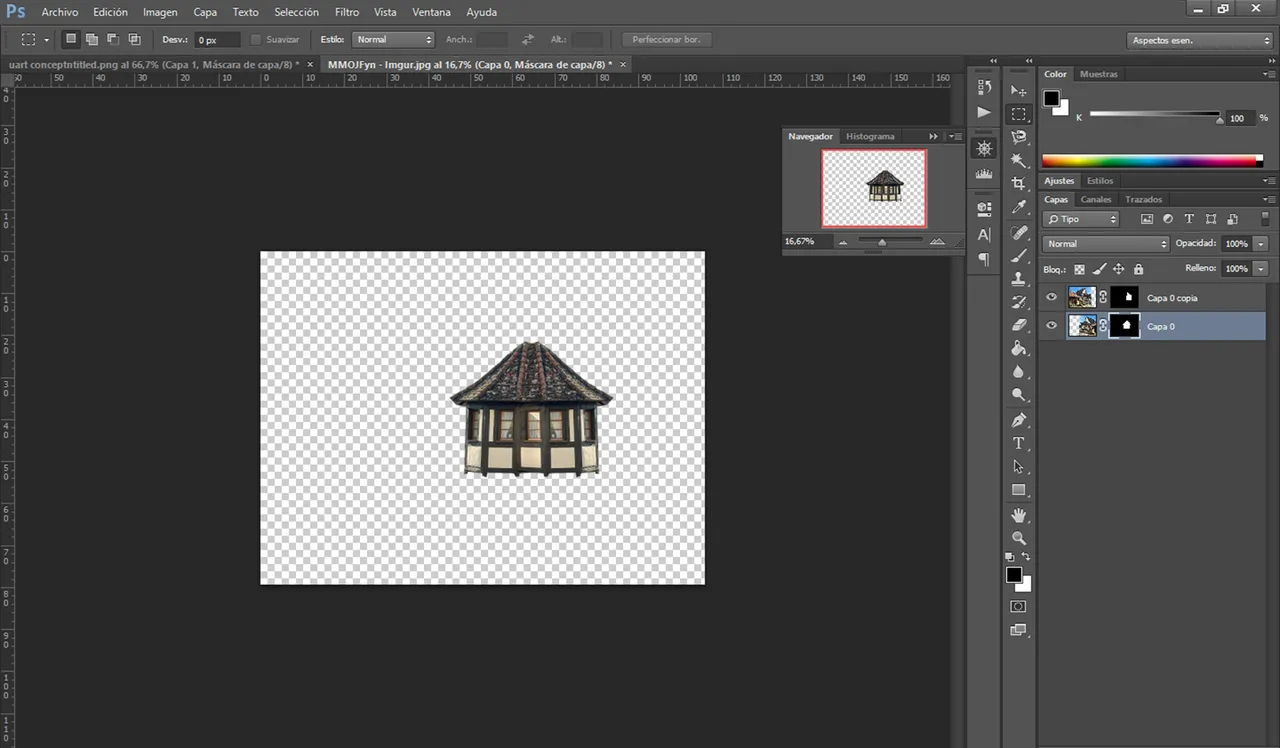
Task: Select the Healing Brush tool
Action: (x=1018, y=232)
